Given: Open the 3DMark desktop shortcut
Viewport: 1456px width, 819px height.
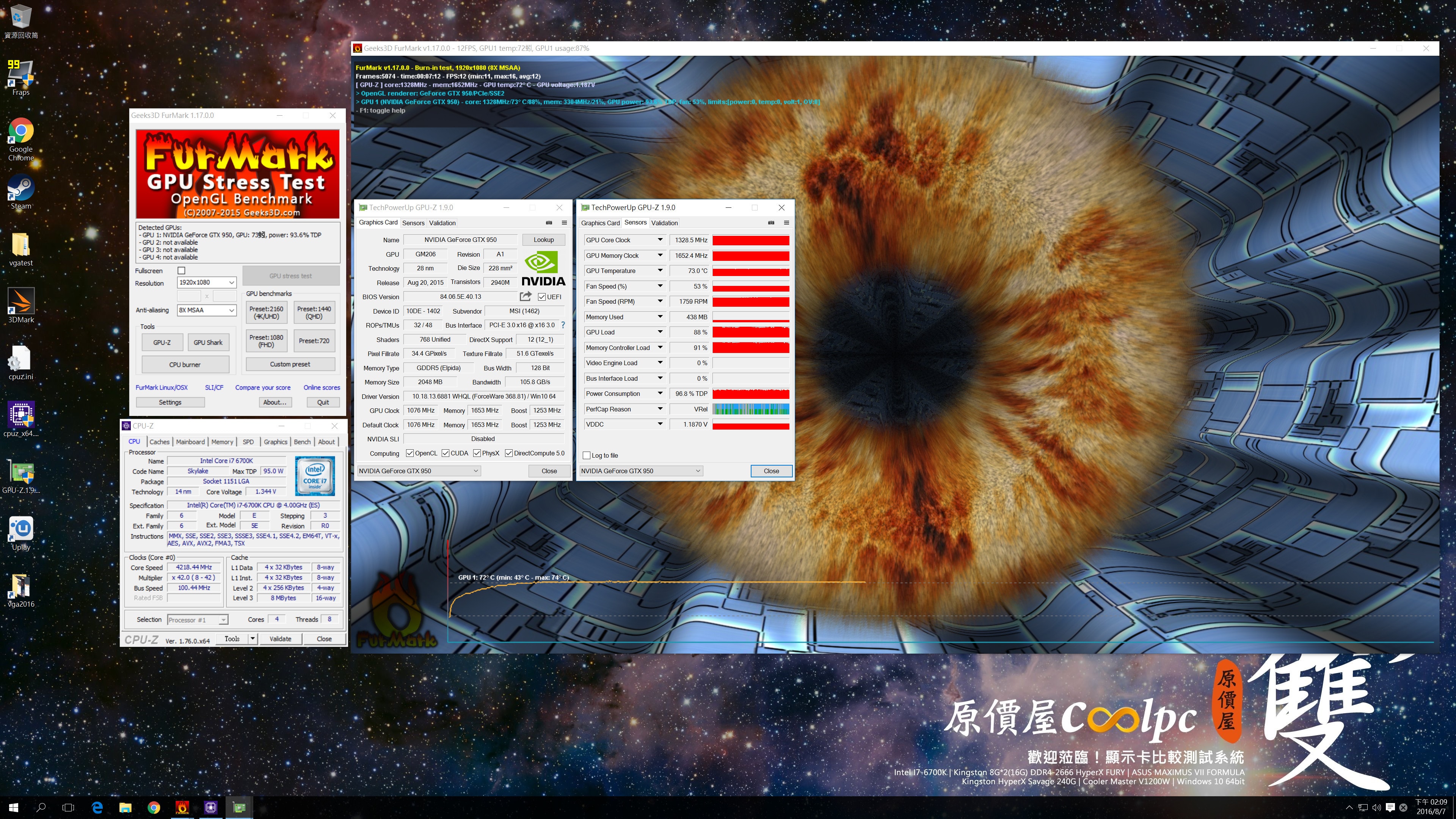Looking at the screenshot, I should (21, 306).
